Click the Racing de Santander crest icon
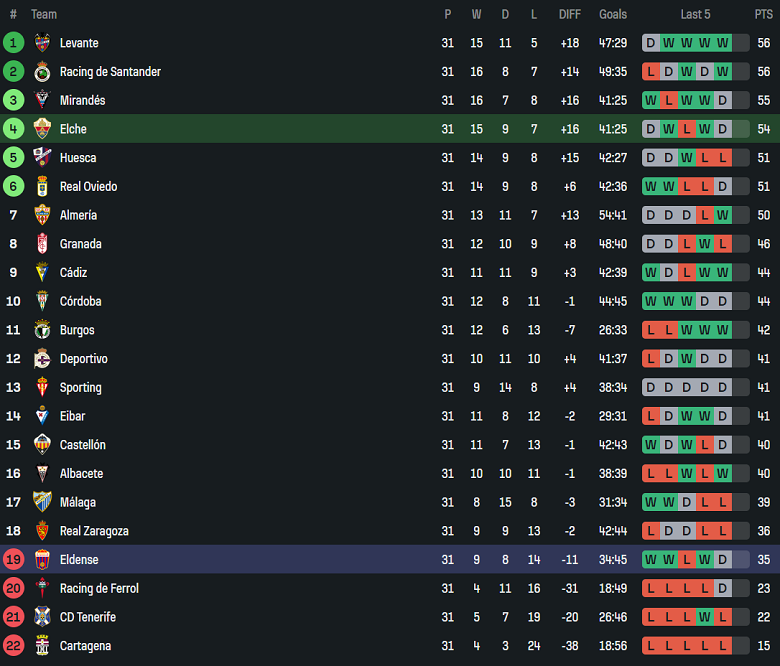This screenshot has width=780, height=666. (x=42, y=72)
